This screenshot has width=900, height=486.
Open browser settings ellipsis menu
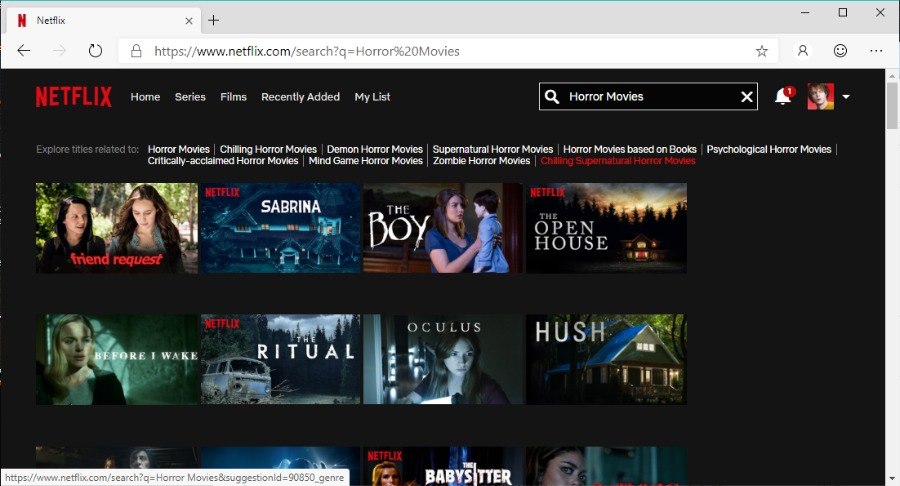click(x=876, y=51)
